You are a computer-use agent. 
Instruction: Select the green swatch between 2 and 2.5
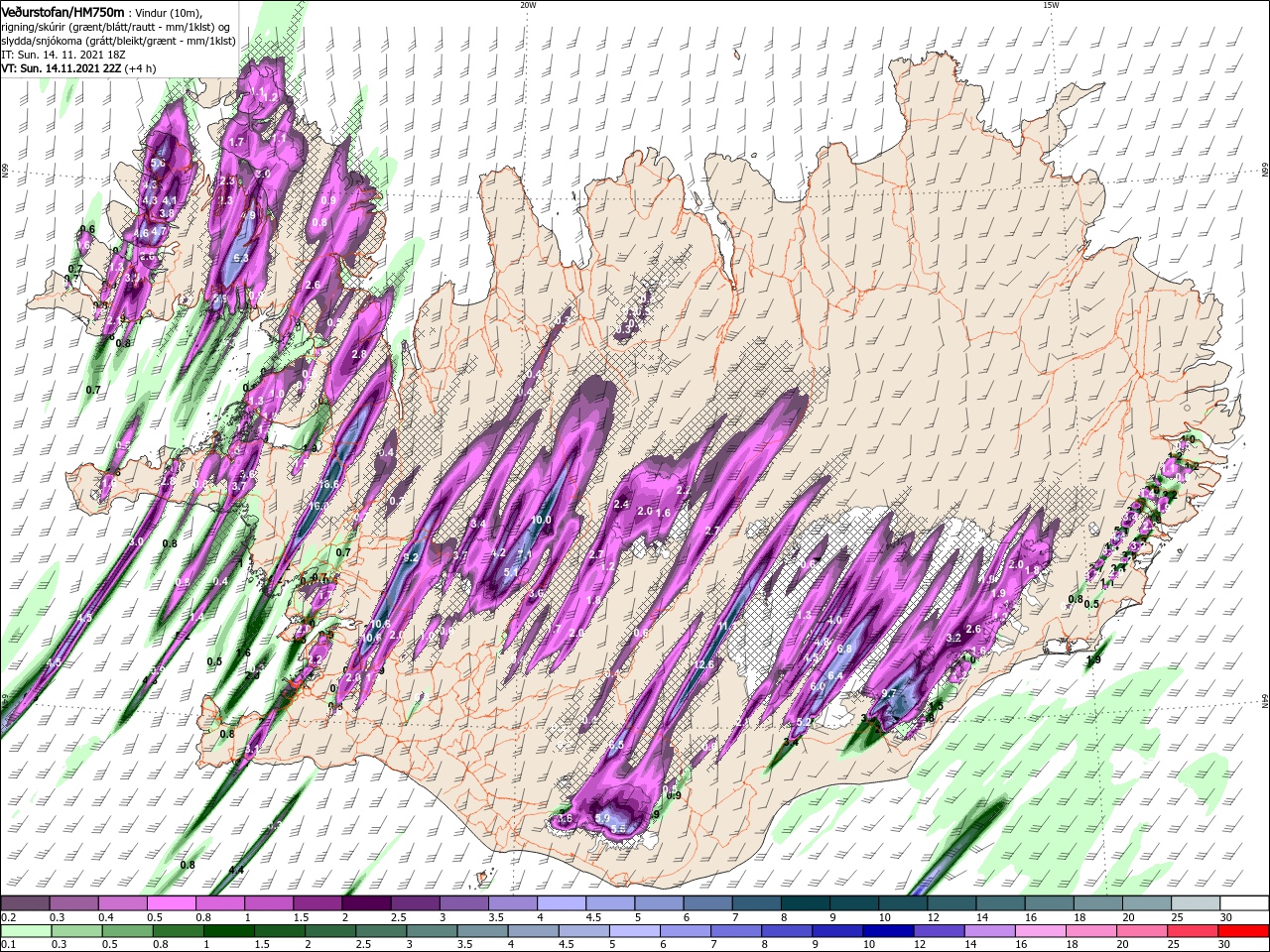click(x=330, y=931)
